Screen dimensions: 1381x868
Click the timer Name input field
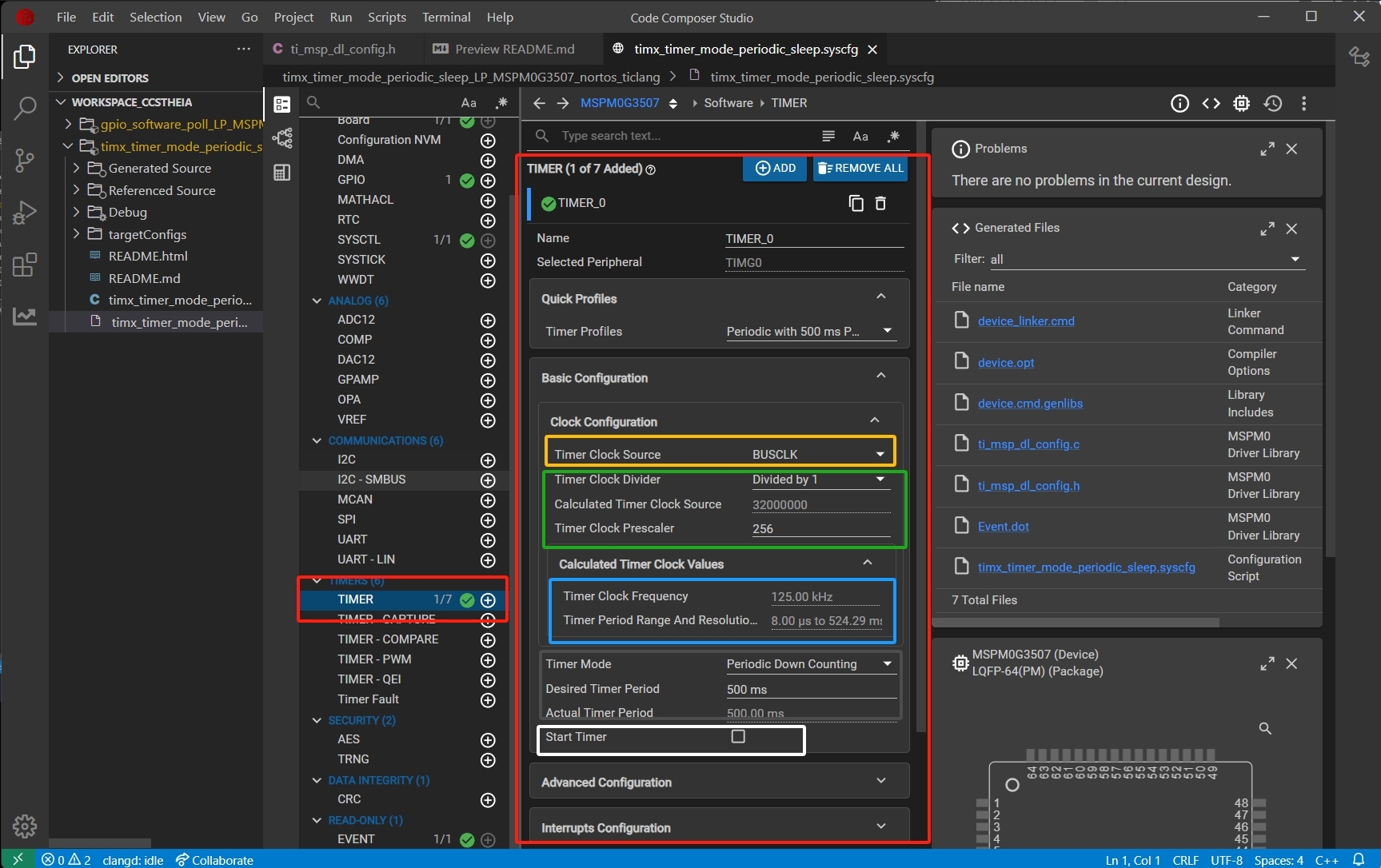(814, 238)
